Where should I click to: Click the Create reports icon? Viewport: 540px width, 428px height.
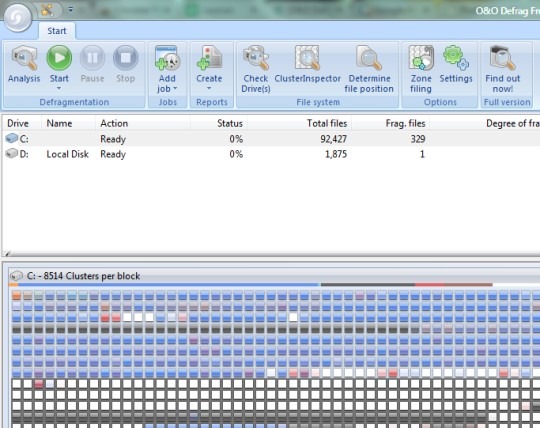click(209, 59)
